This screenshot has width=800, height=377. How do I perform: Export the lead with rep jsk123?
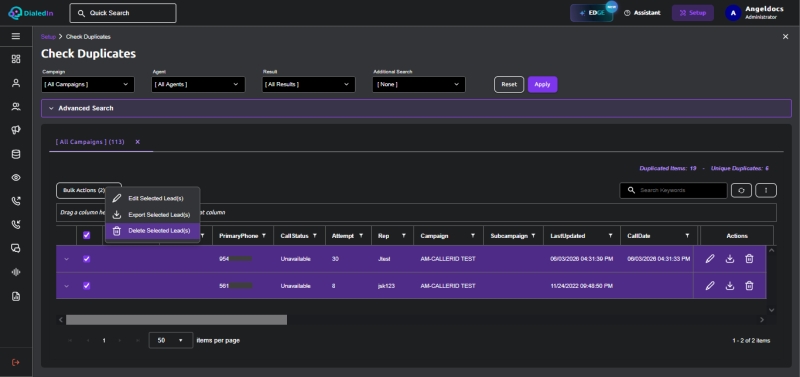pyautogui.click(x=730, y=286)
